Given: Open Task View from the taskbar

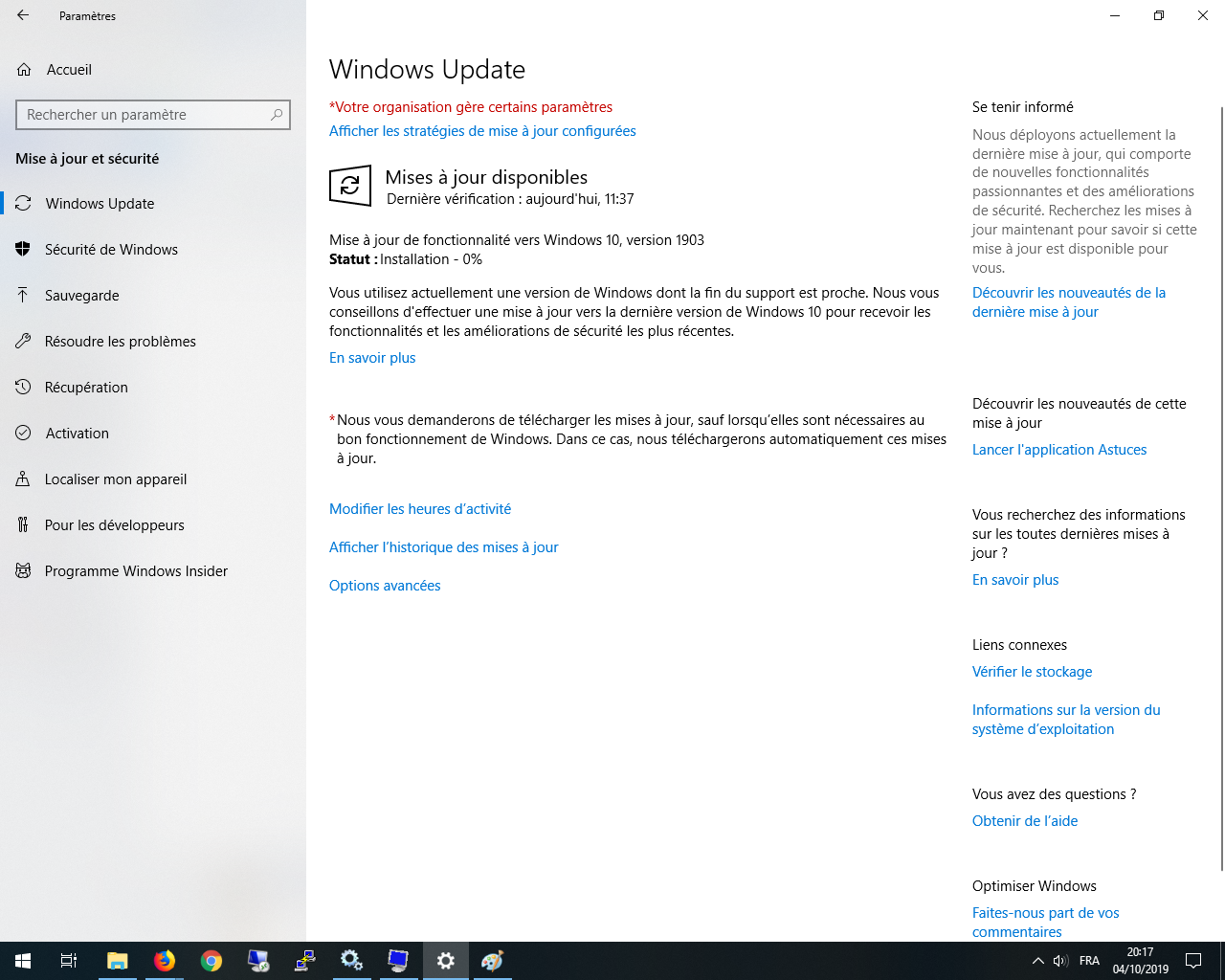Looking at the screenshot, I should click(69, 961).
